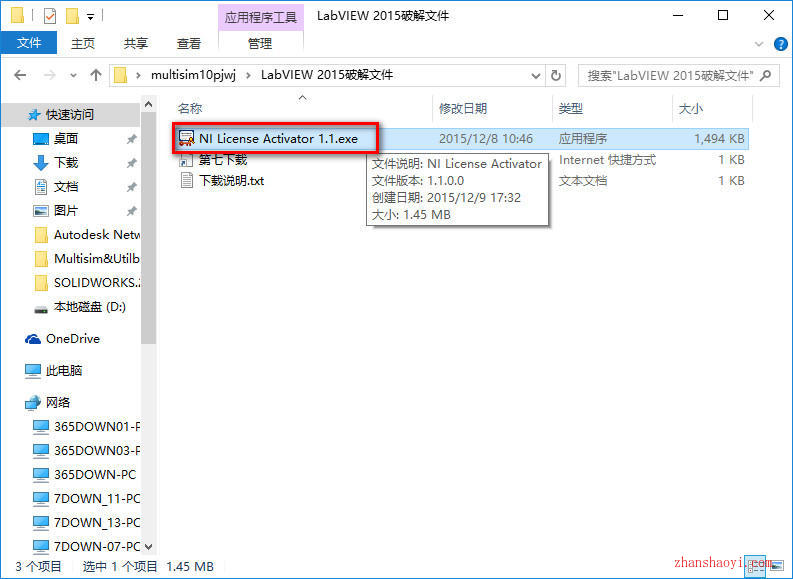
Task: Click the Forward navigation arrow
Action: point(49,75)
